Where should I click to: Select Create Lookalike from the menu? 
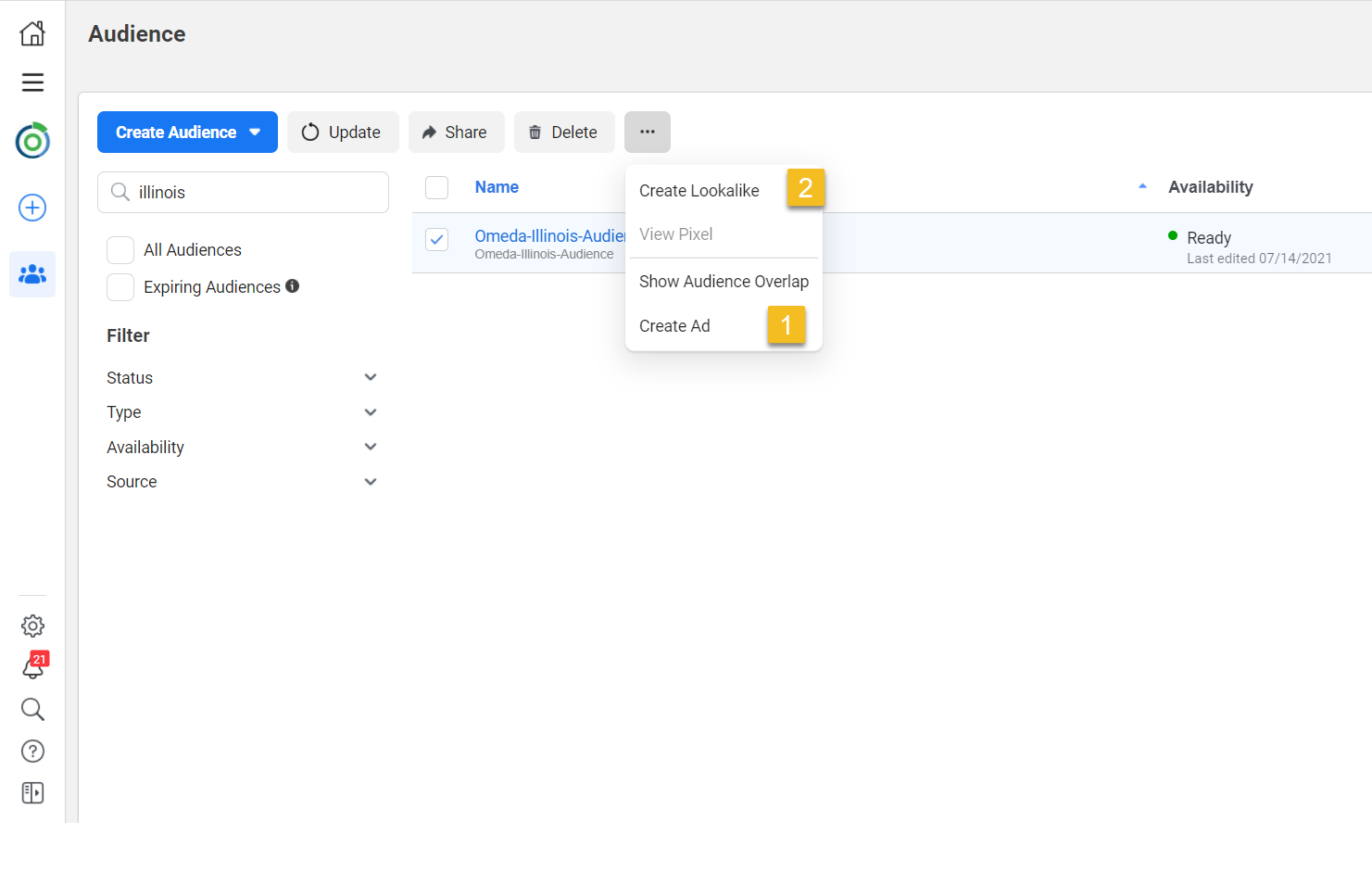point(699,191)
